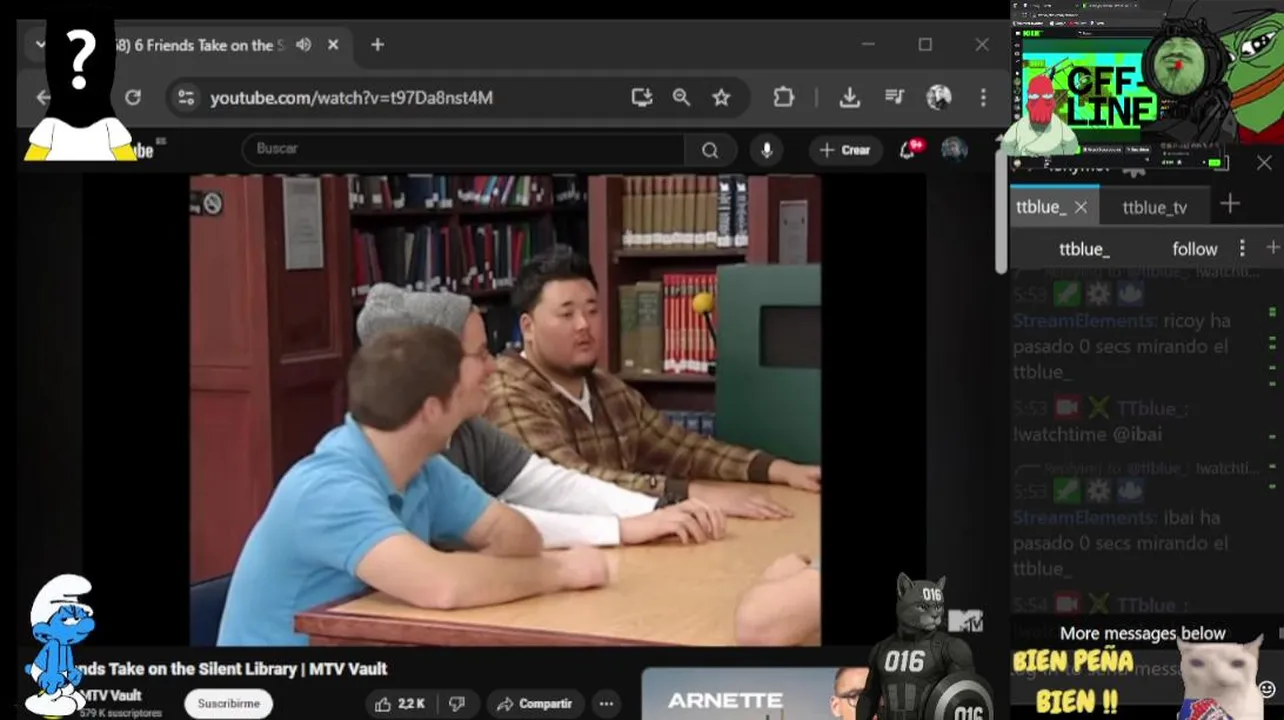The image size is (1284, 720).
Task: Click the video title text
Action: point(230,669)
